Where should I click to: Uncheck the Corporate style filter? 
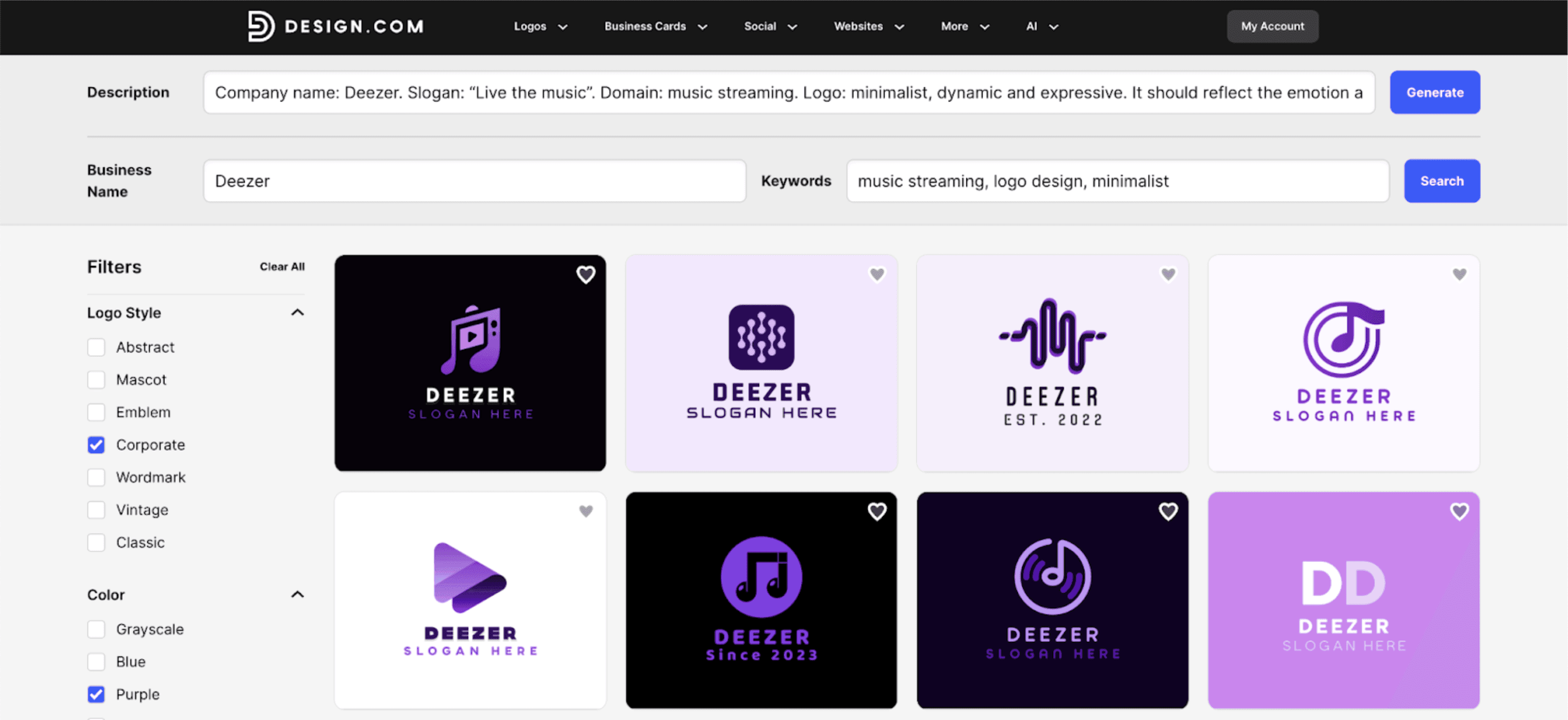(x=96, y=445)
